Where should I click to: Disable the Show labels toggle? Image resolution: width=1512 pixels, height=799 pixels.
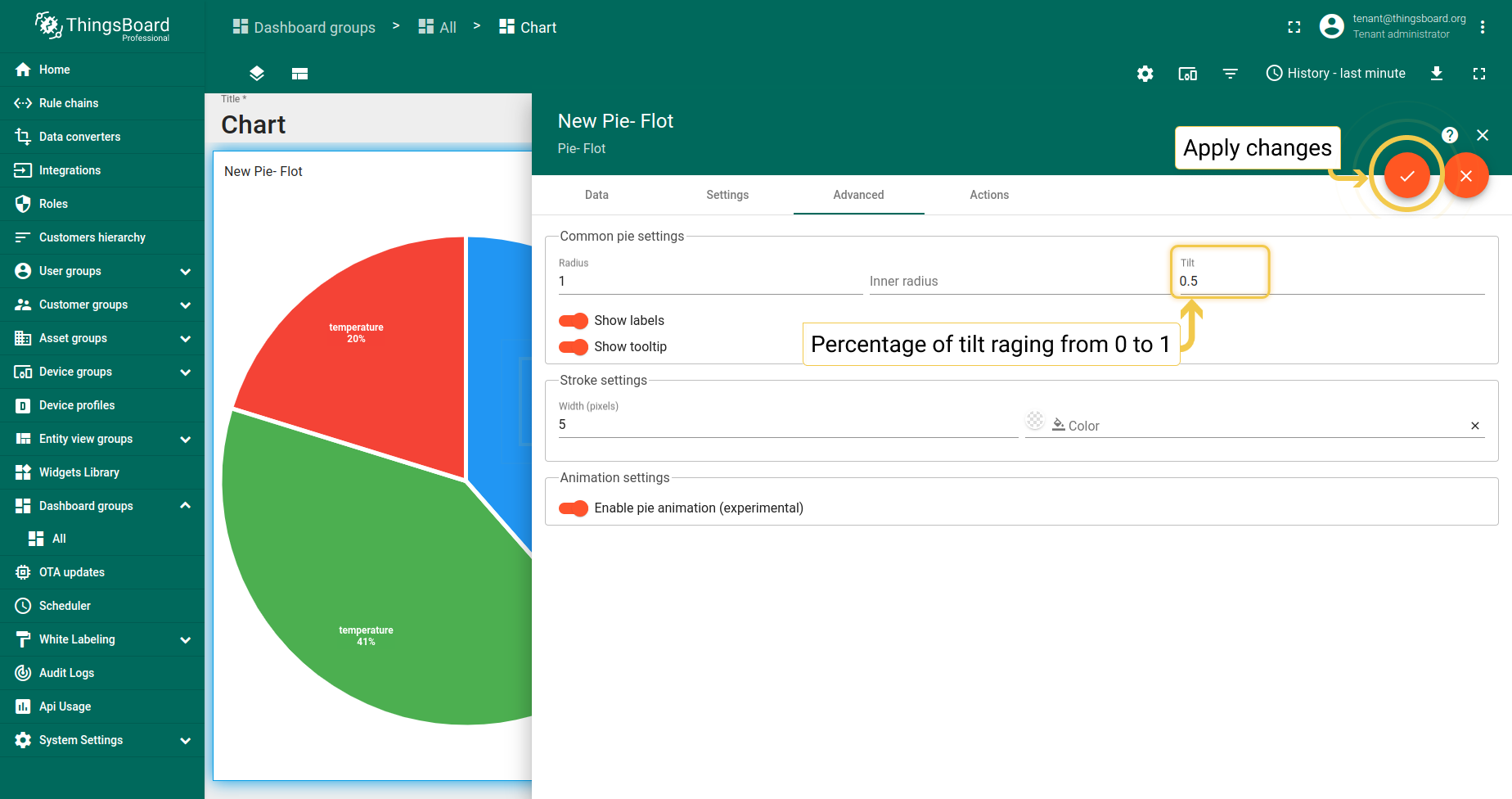[573, 321]
